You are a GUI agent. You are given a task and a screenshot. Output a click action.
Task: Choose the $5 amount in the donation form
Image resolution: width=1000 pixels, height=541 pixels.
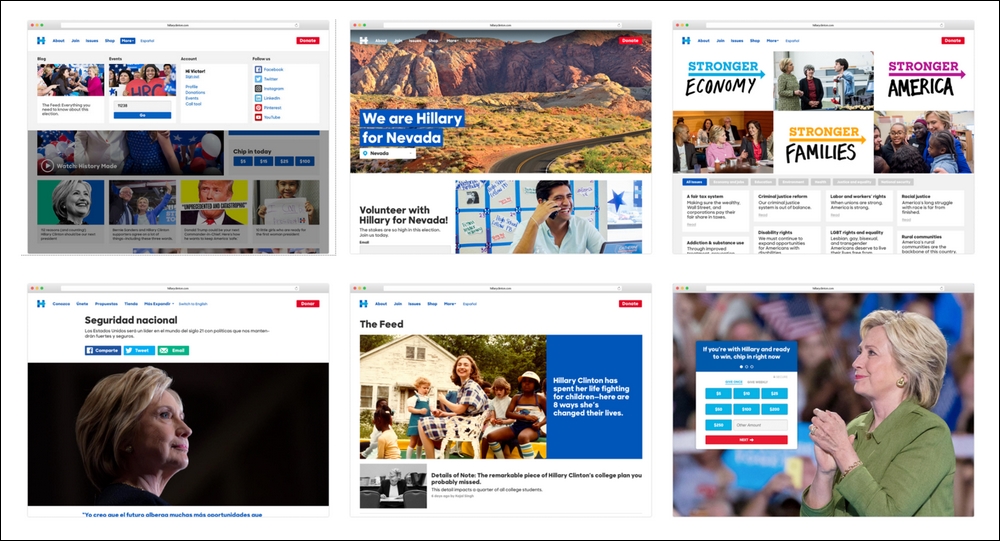pos(718,394)
